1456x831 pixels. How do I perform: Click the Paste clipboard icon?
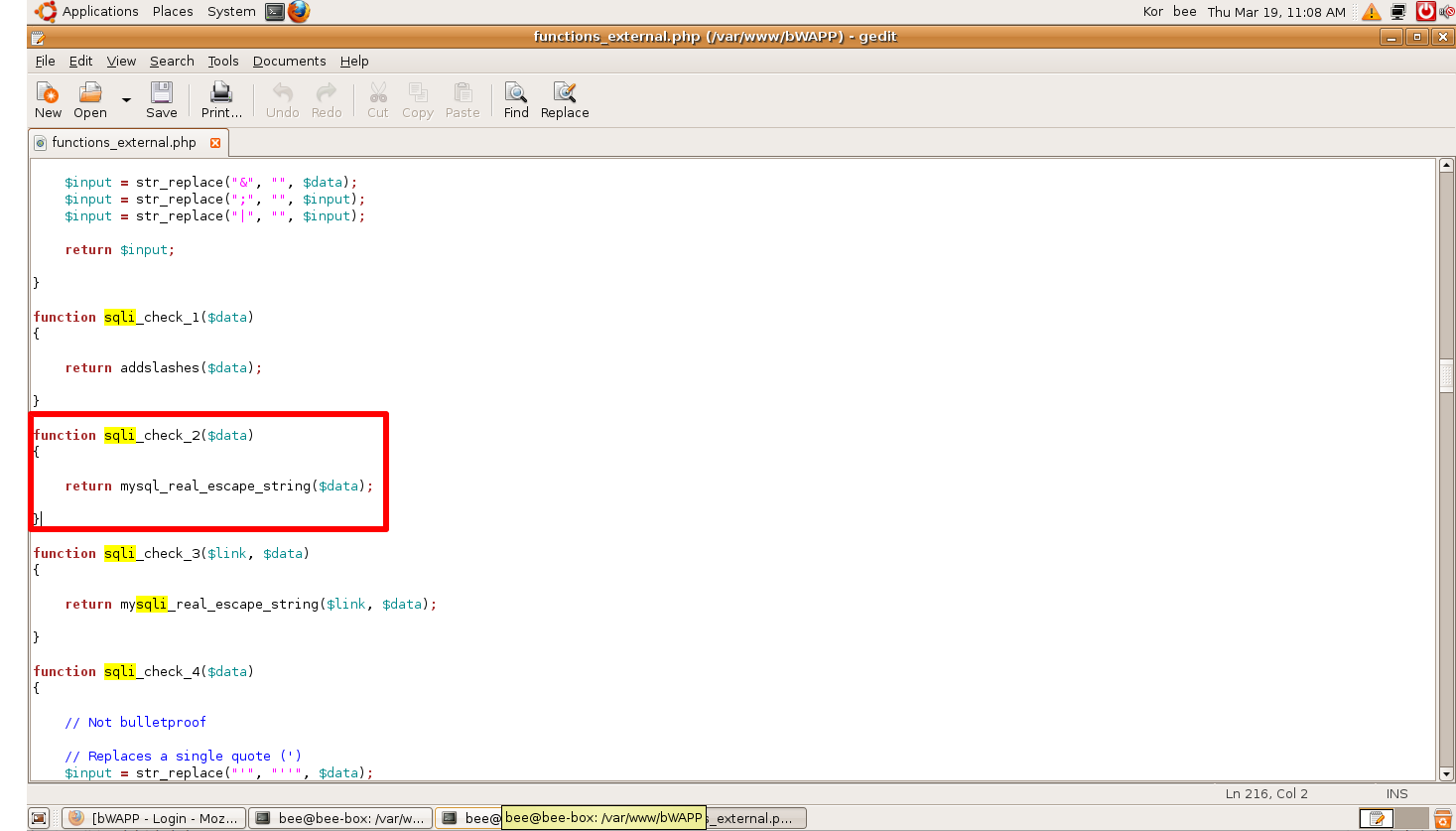(x=463, y=100)
